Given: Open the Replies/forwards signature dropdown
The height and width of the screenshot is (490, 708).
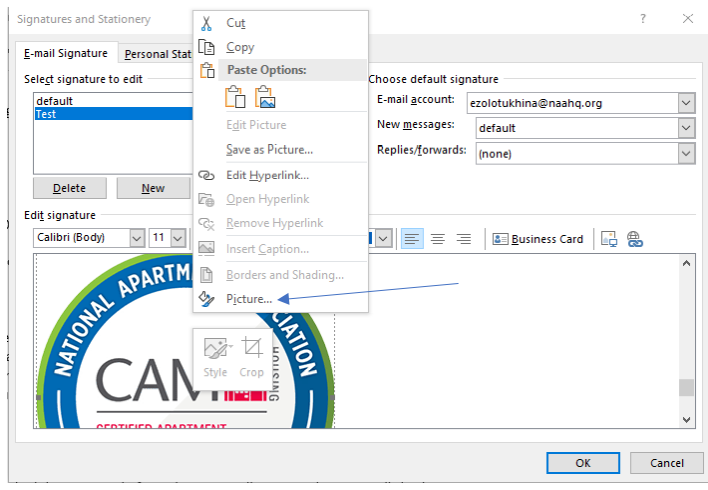Looking at the screenshot, I should [x=686, y=154].
